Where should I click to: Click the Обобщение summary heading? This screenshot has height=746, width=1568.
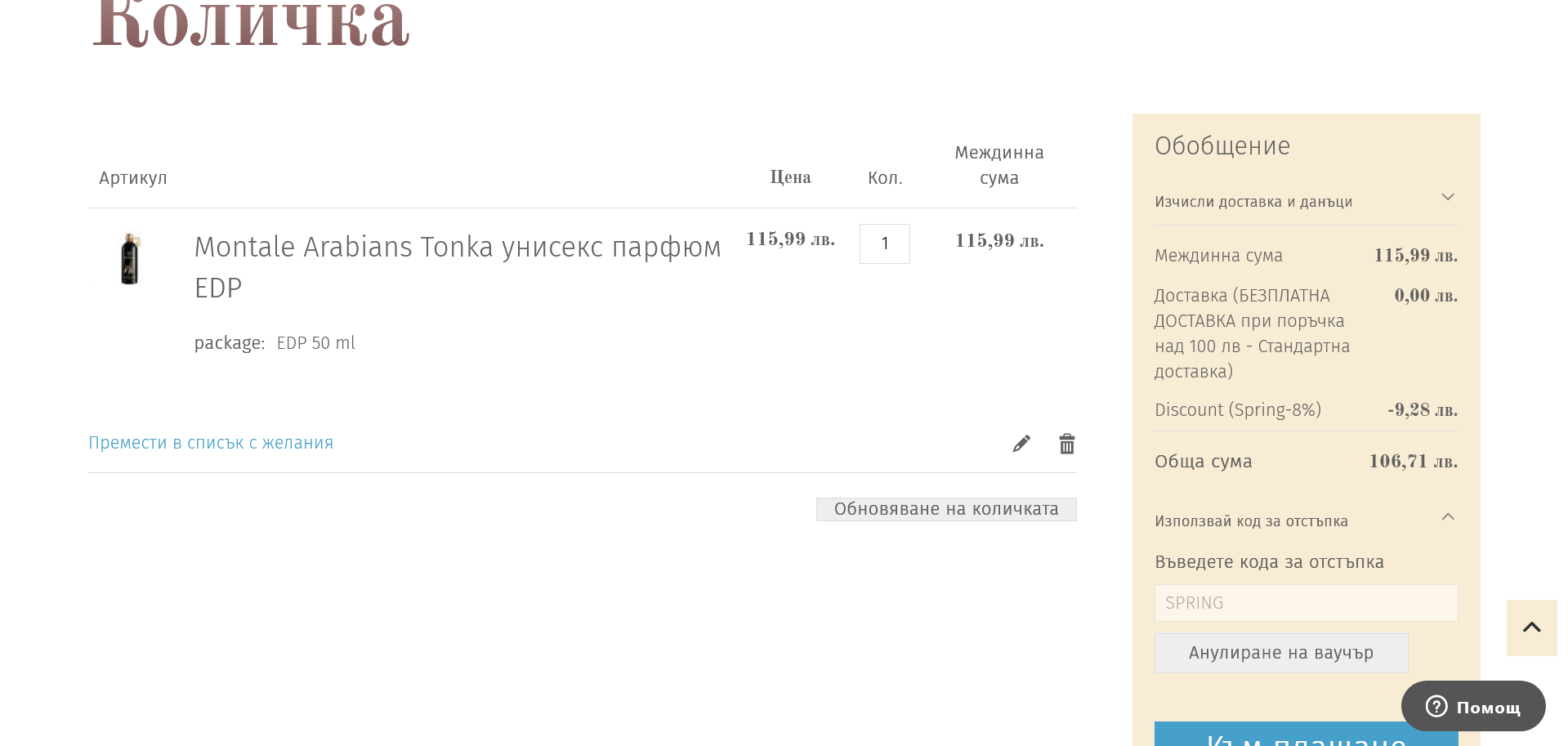click(x=1222, y=146)
